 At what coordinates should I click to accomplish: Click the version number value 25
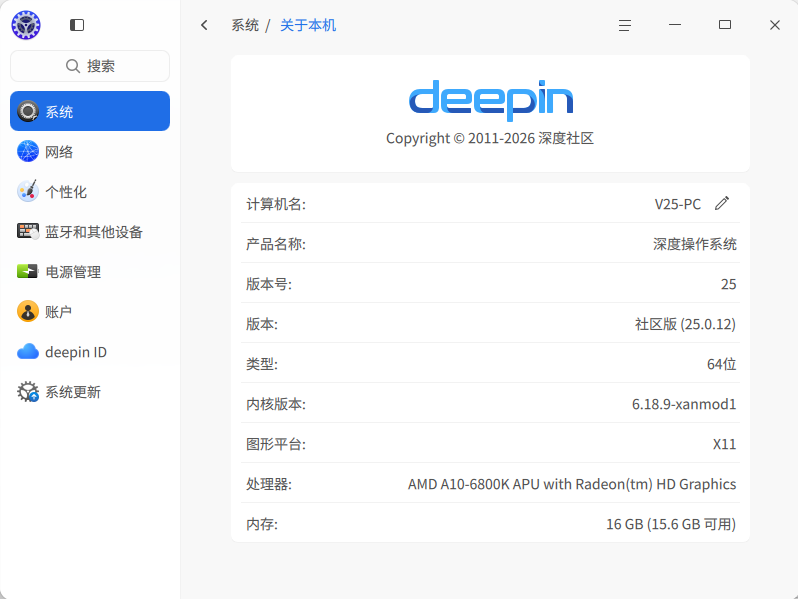coord(728,284)
